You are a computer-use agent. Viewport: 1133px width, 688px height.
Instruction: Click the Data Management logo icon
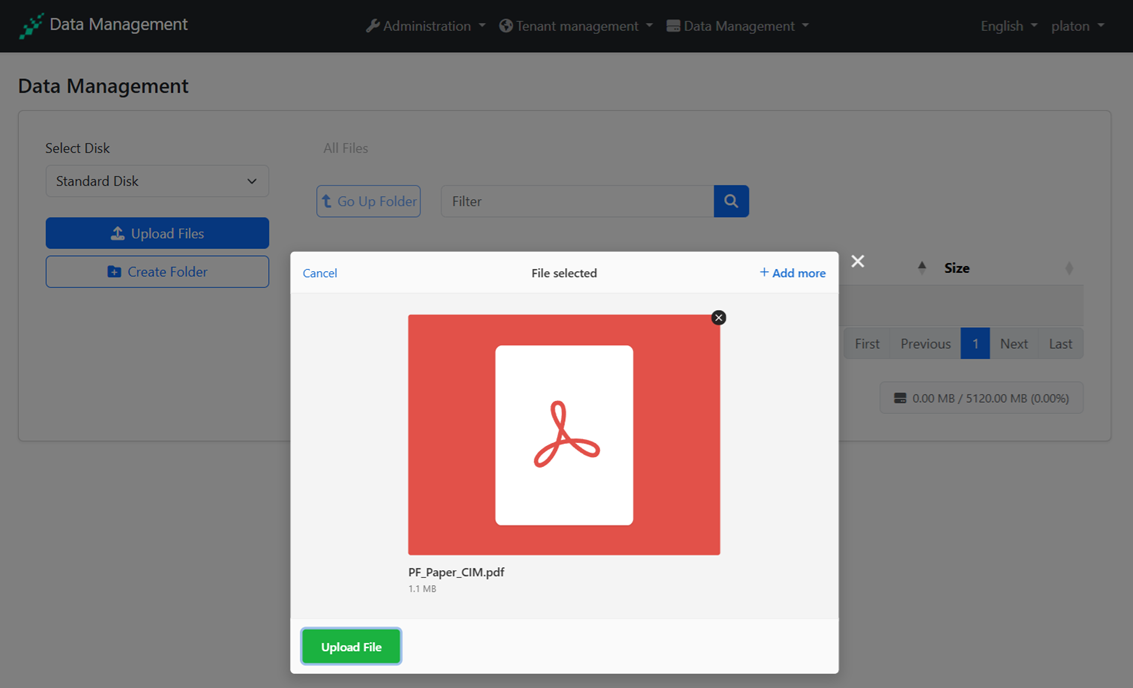[31, 26]
